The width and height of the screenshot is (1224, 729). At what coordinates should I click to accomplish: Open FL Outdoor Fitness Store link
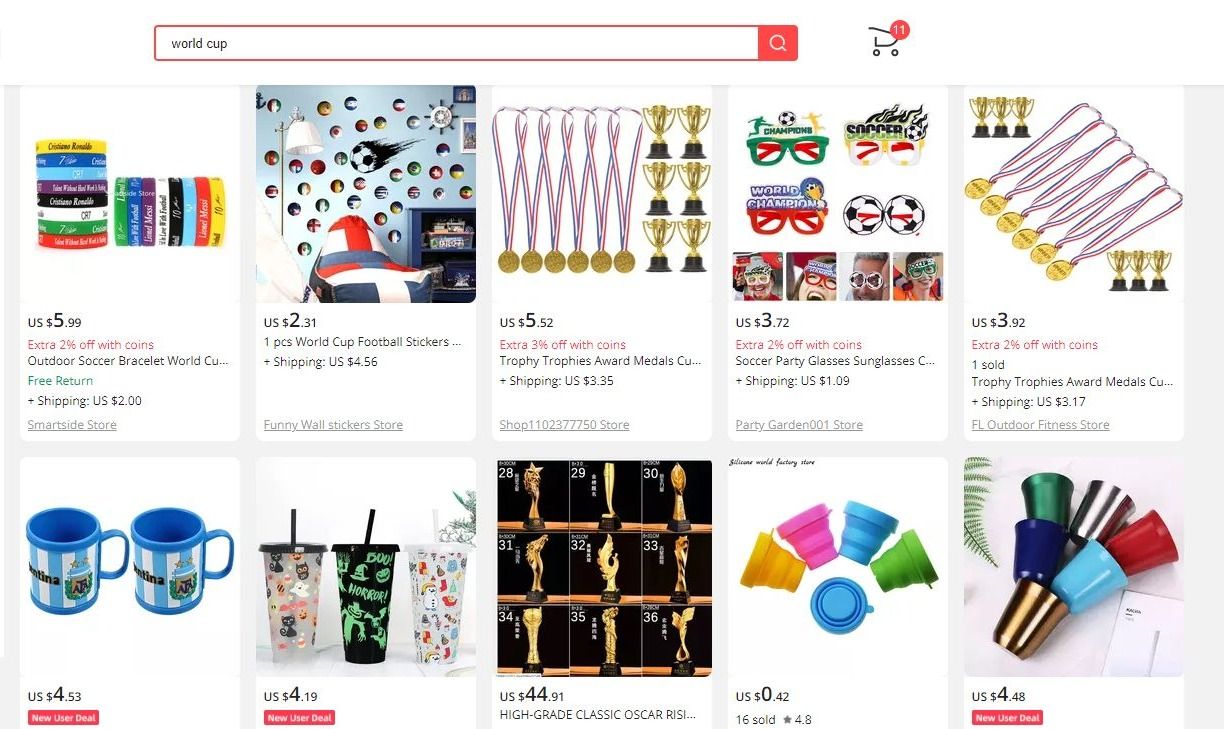[x=1040, y=425]
